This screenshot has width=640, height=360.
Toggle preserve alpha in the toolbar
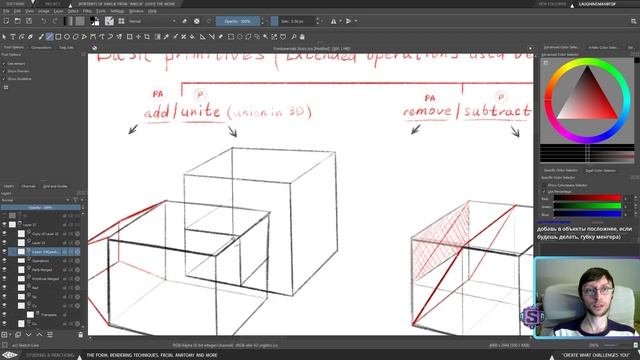(x=197, y=21)
